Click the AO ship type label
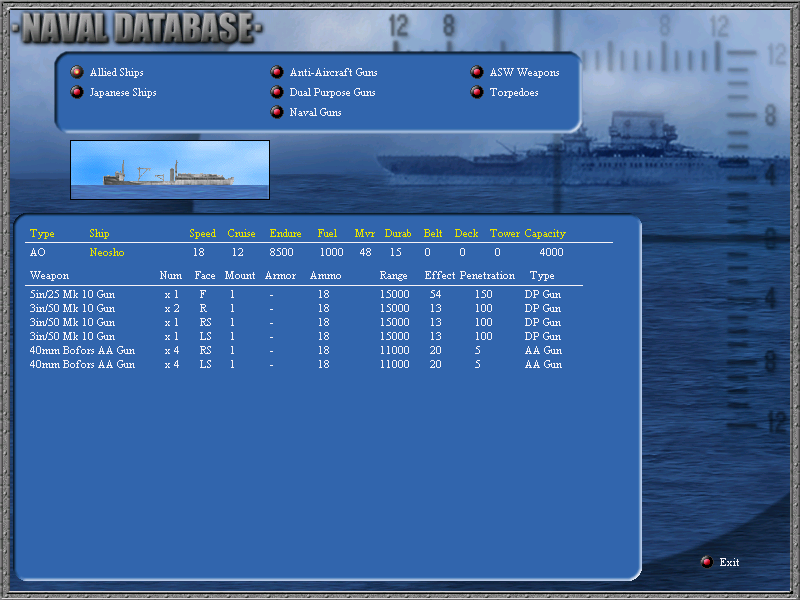 pyautogui.click(x=38, y=252)
